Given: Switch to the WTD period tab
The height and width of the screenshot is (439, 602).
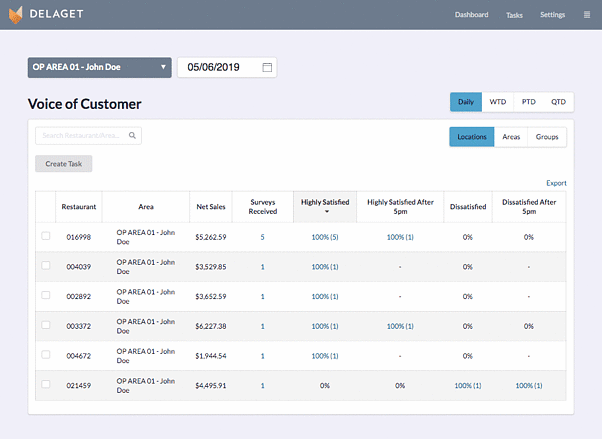Looking at the screenshot, I should click(497, 102).
